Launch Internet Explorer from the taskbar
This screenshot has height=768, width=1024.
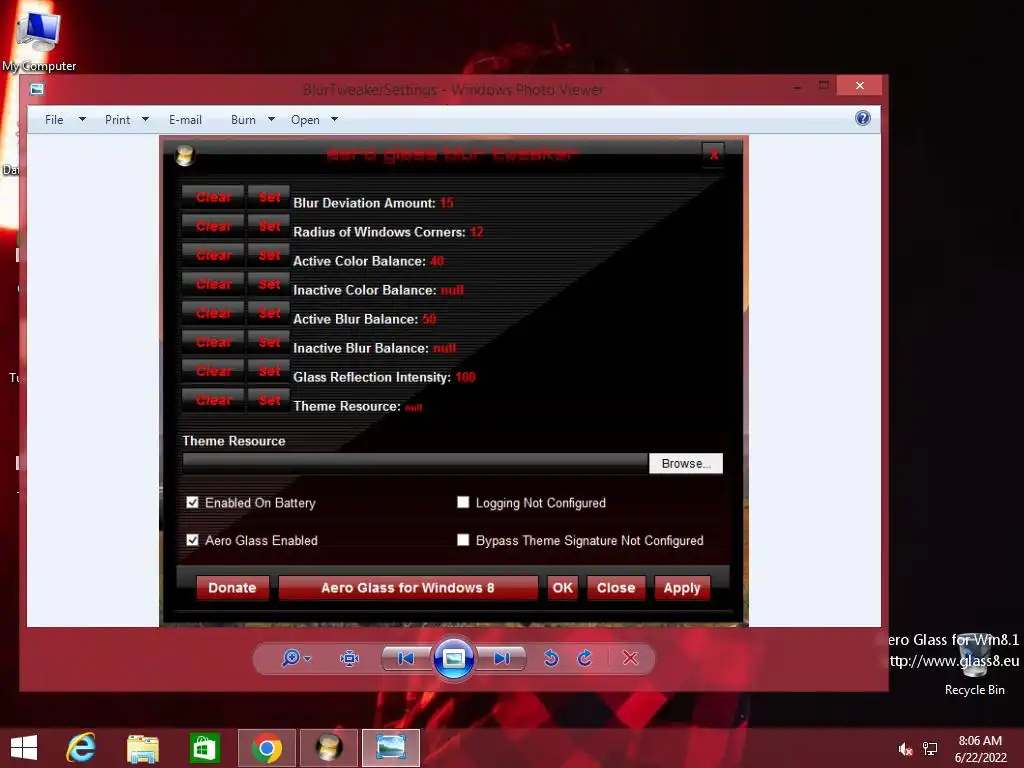[x=82, y=748]
